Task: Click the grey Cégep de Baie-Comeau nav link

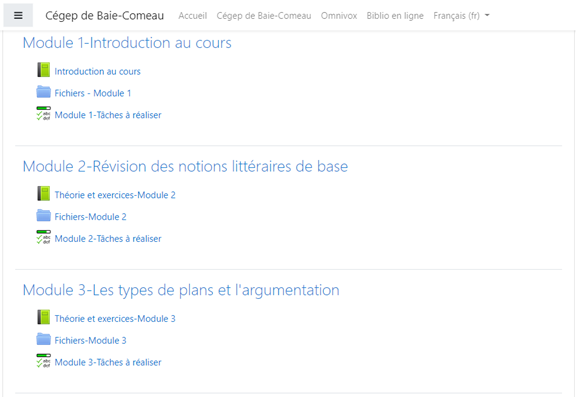Action: (x=264, y=16)
